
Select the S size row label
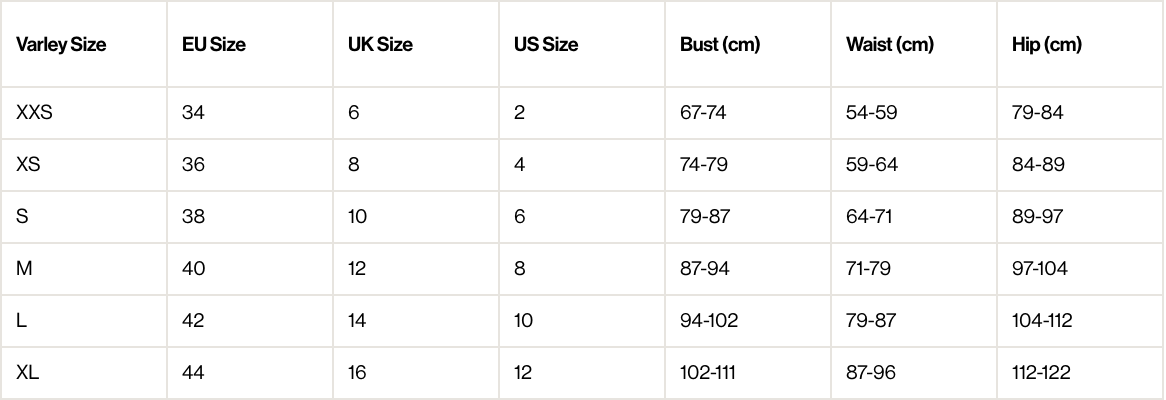point(22,217)
